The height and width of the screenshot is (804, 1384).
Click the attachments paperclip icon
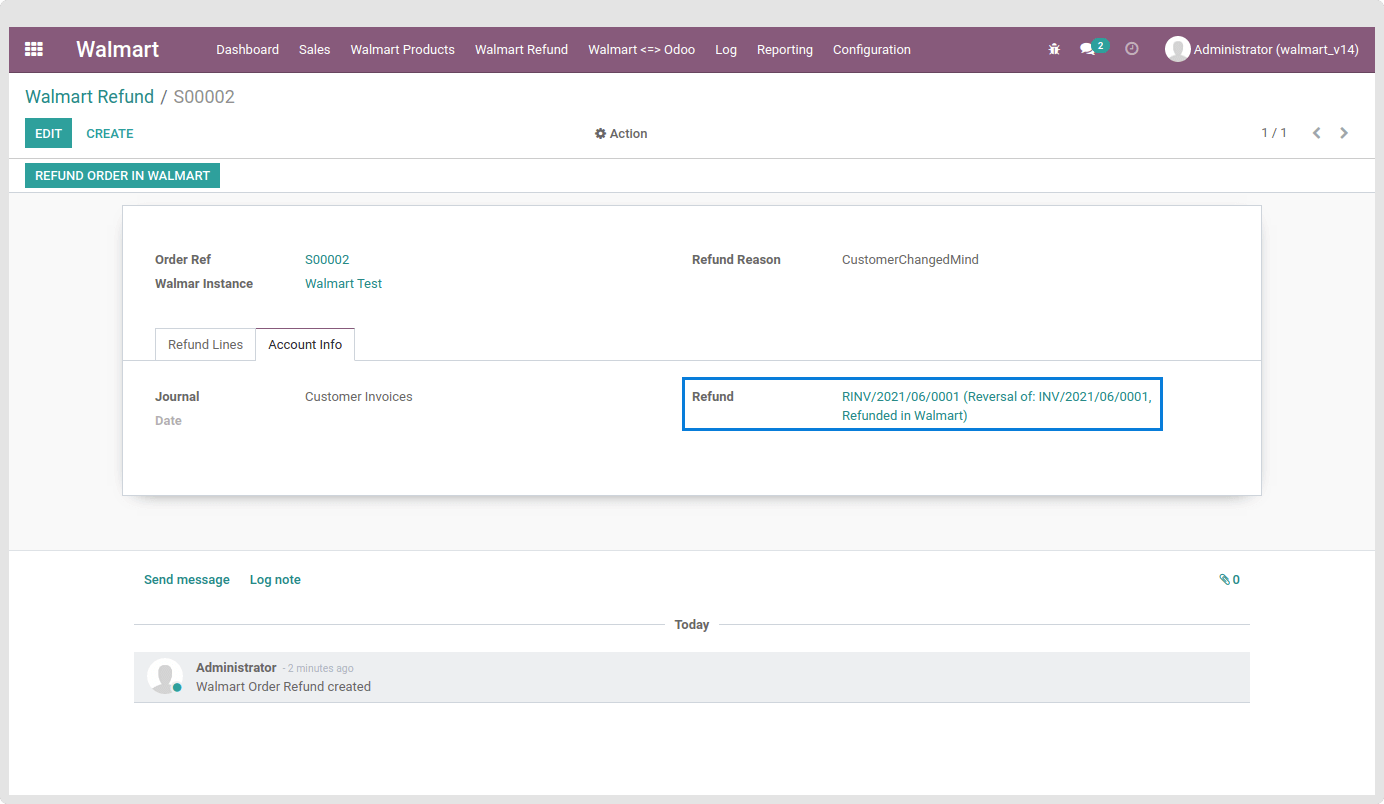1225,579
